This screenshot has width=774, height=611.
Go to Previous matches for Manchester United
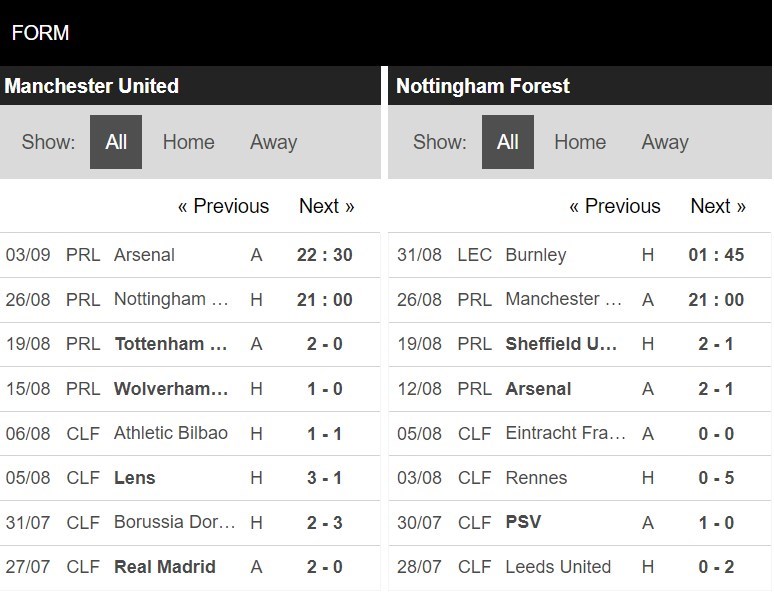coord(223,206)
